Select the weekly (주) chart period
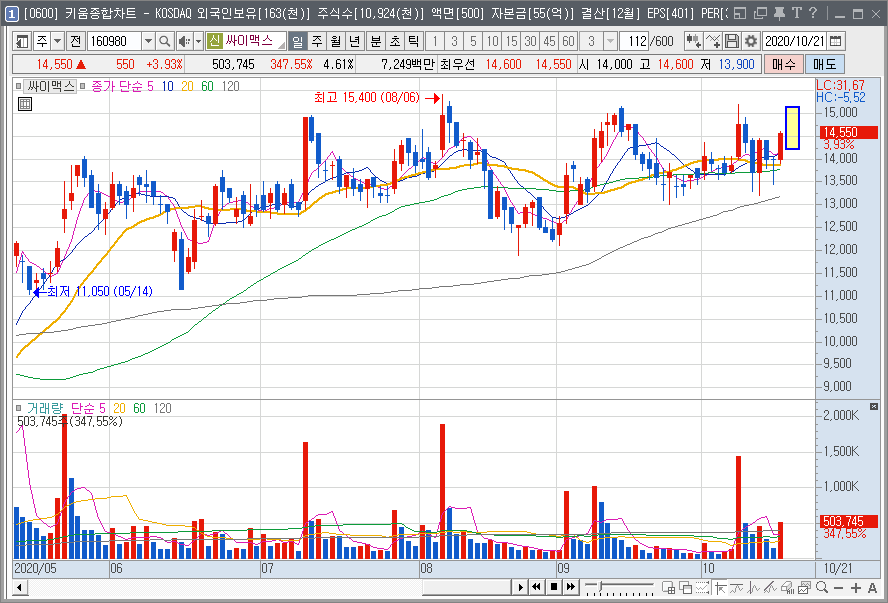This screenshot has width=888, height=603. tap(317, 41)
